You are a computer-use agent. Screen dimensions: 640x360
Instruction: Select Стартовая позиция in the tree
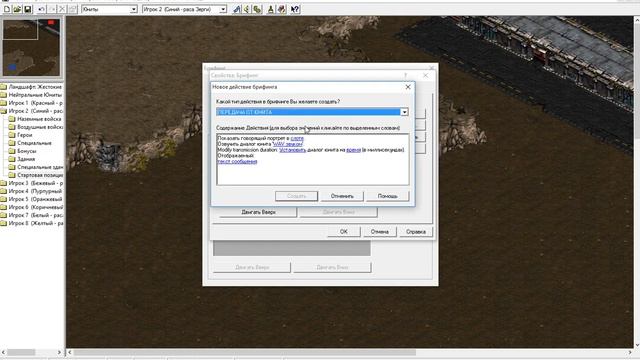pyautogui.click(x=40, y=175)
